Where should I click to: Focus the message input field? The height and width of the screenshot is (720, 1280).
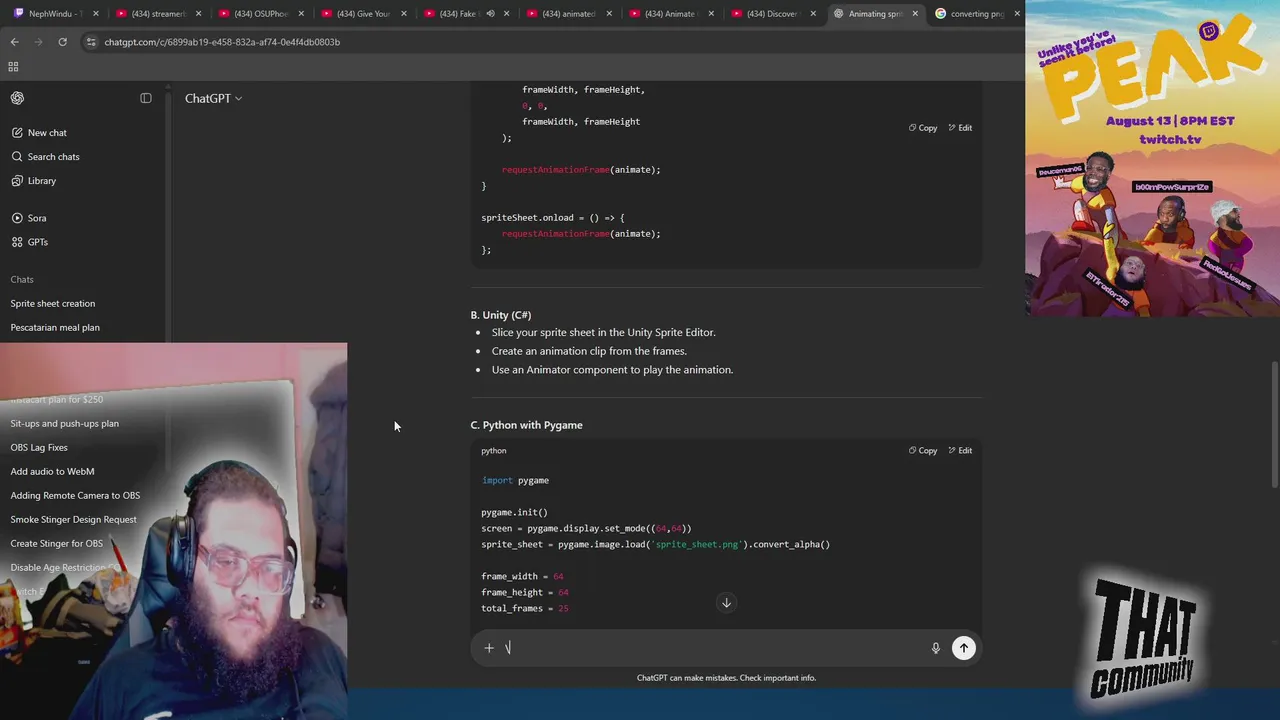712,648
